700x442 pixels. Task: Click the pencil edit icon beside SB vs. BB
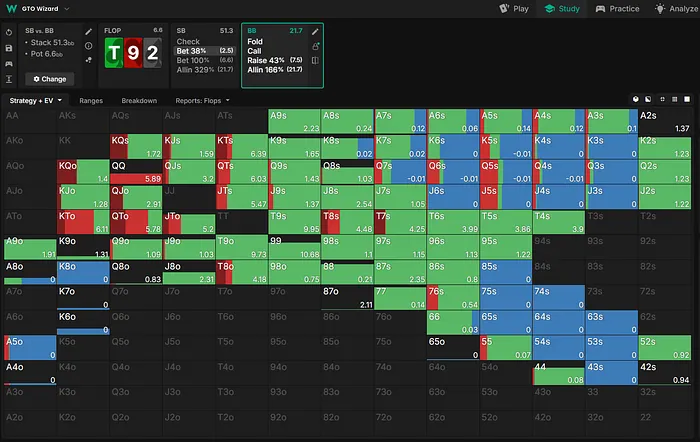pos(88,33)
